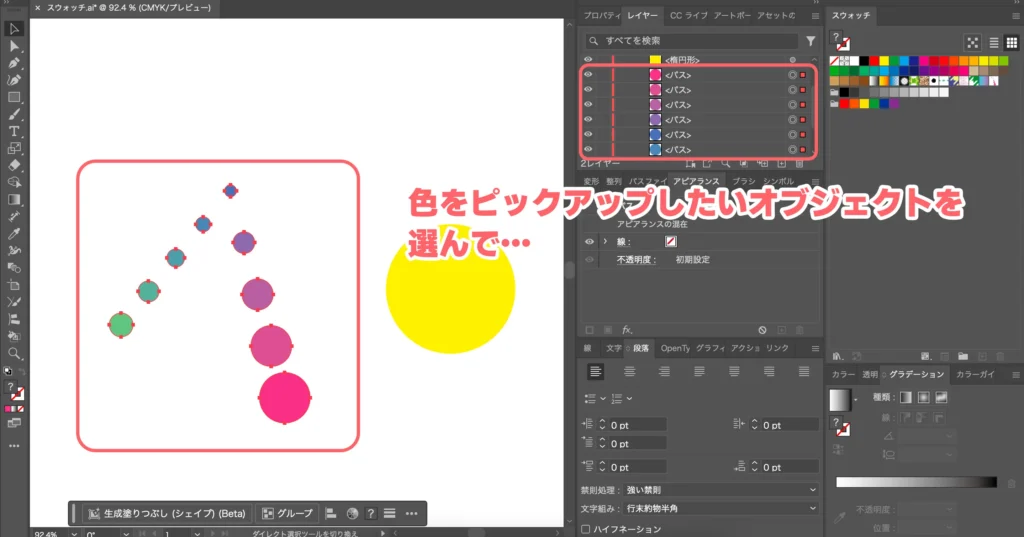Click the fx add effect icon

pyautogui.click(x=627, y=330)
